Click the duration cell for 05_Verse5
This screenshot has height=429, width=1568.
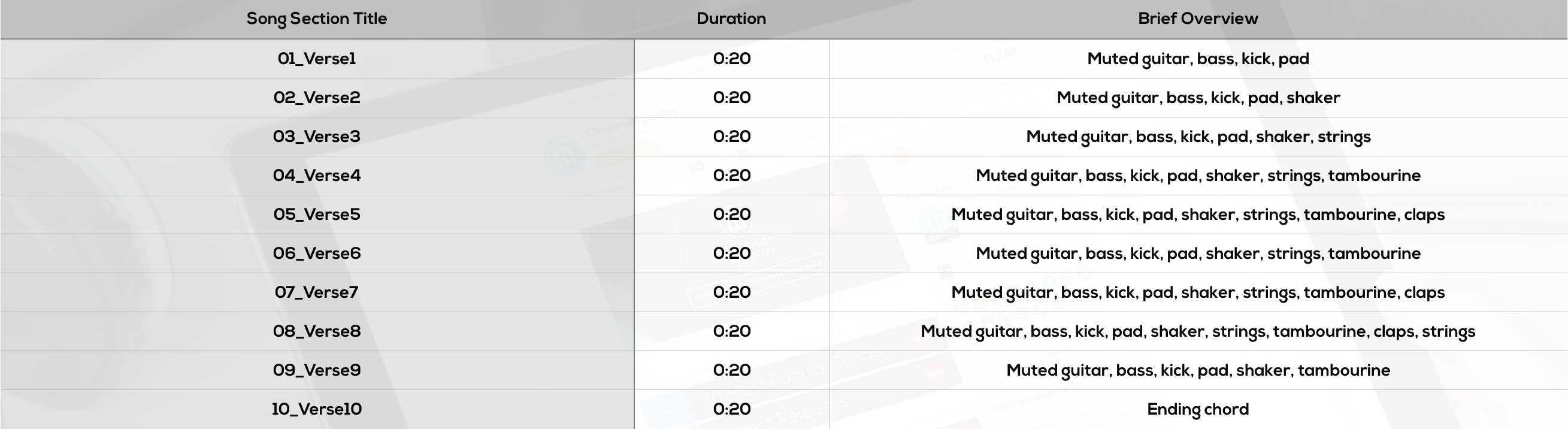(732, 215)
